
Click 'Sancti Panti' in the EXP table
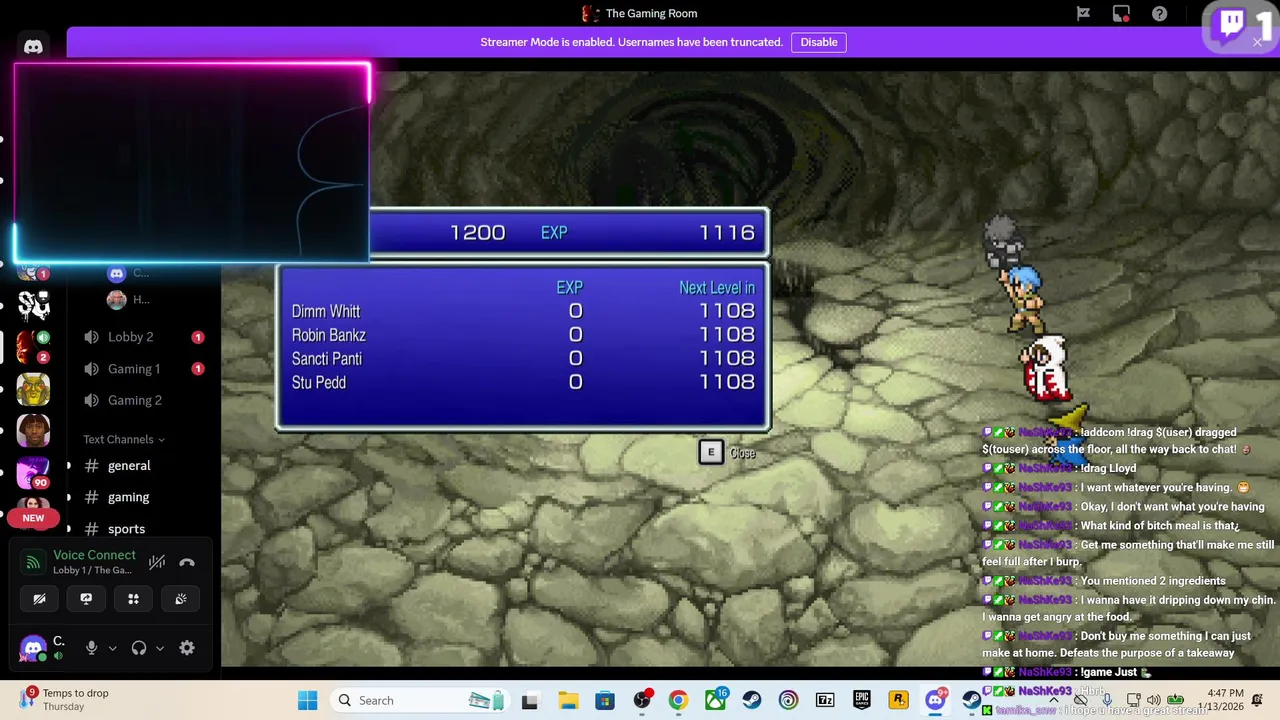tap(327, 359)
